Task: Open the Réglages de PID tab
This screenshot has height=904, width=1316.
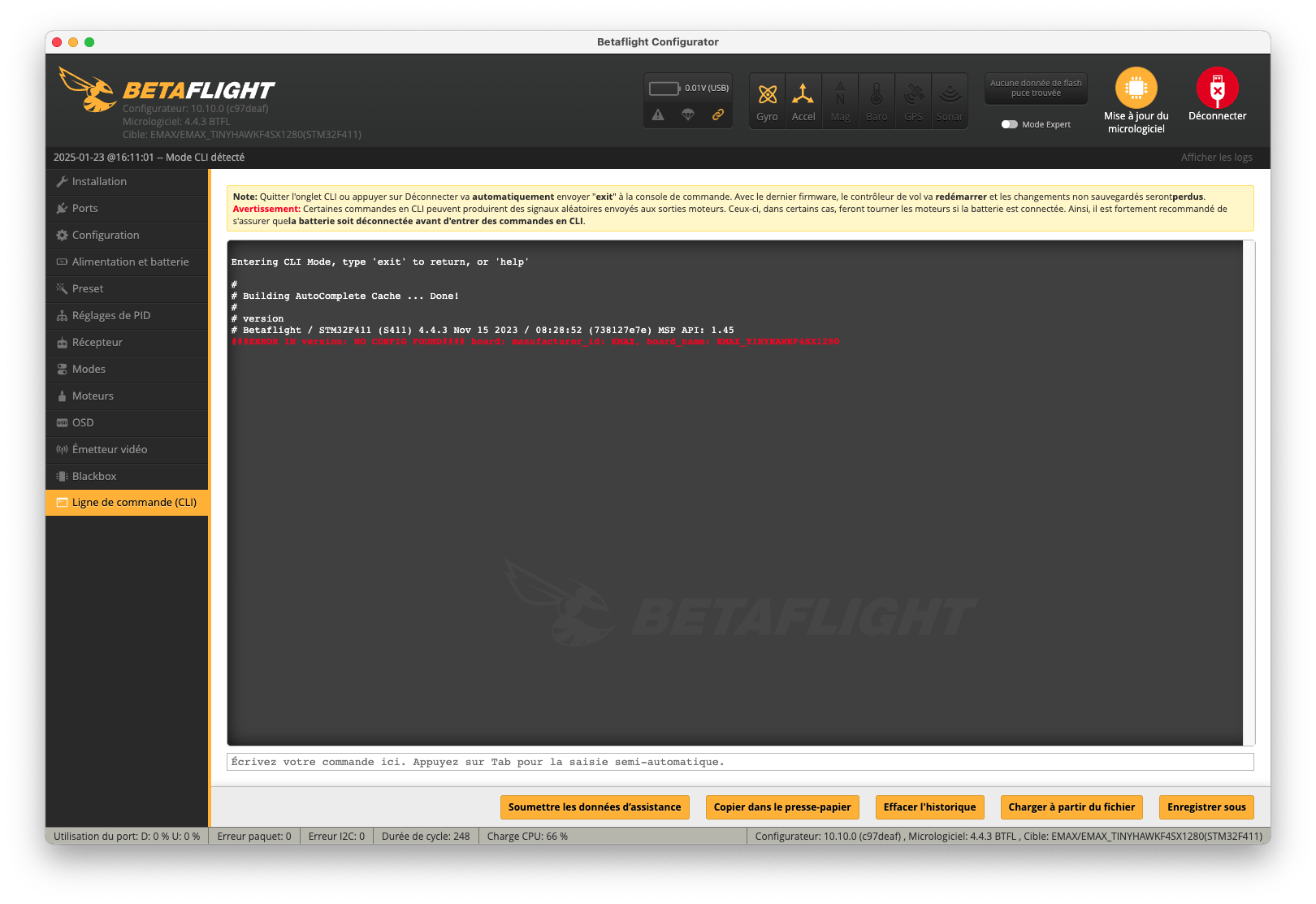Action: [x=127, y=316]
